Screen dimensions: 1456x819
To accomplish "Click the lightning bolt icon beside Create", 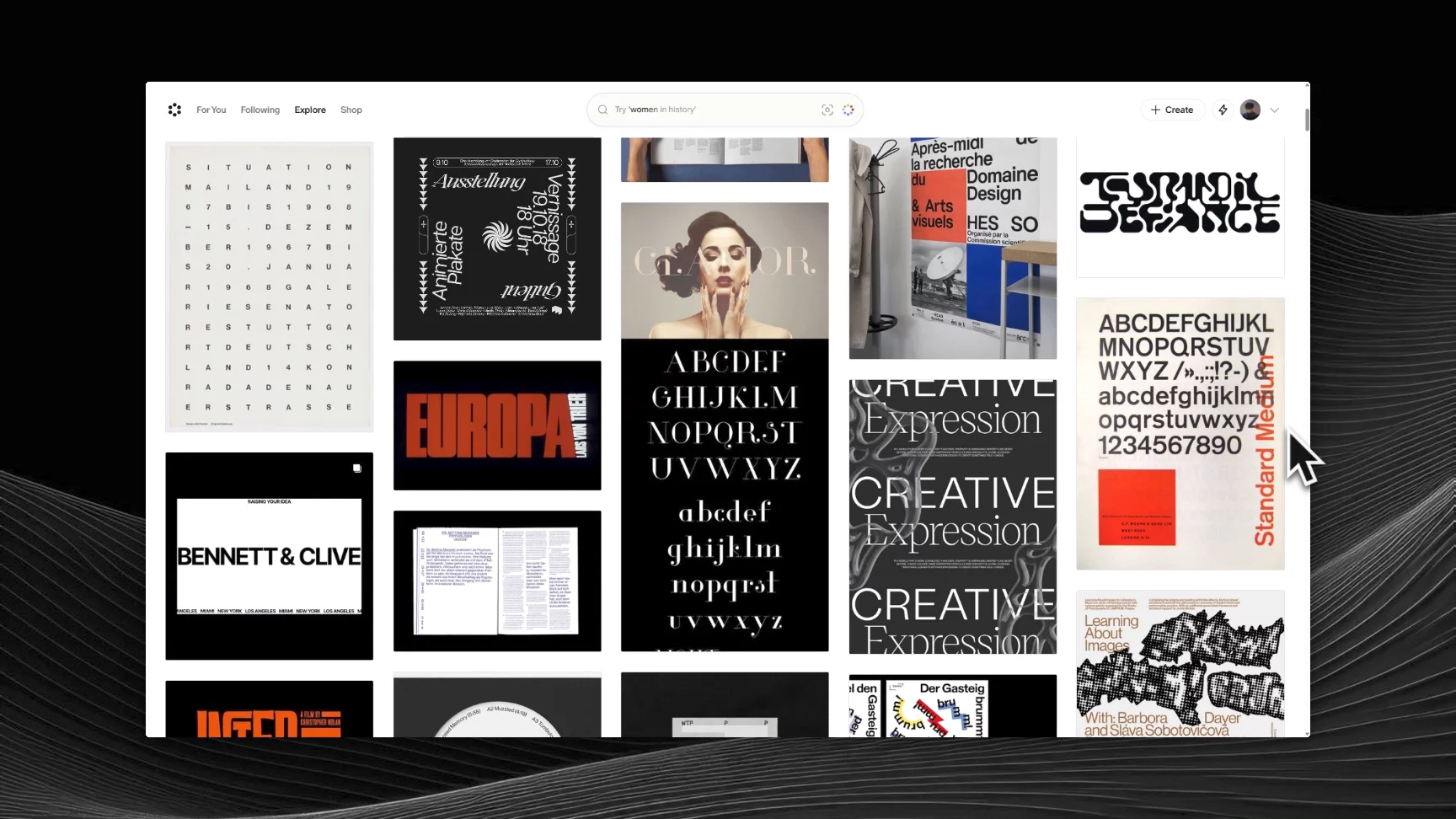I will tap(1223, 110).
